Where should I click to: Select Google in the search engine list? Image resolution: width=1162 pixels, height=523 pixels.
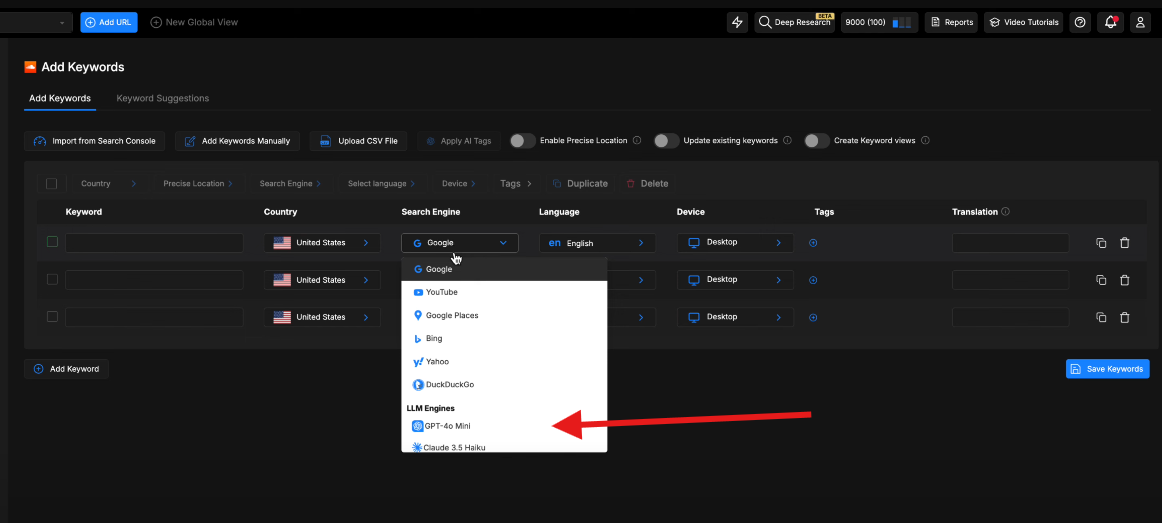coord(504,270)
